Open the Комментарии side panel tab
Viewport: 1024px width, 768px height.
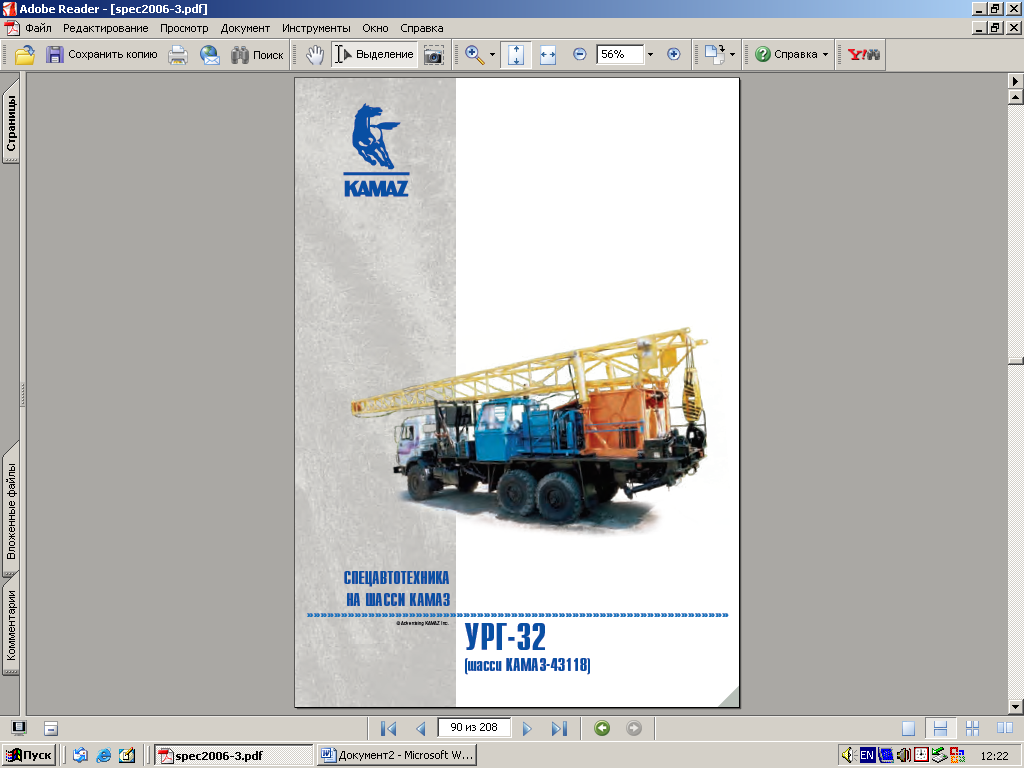[11, 626]
